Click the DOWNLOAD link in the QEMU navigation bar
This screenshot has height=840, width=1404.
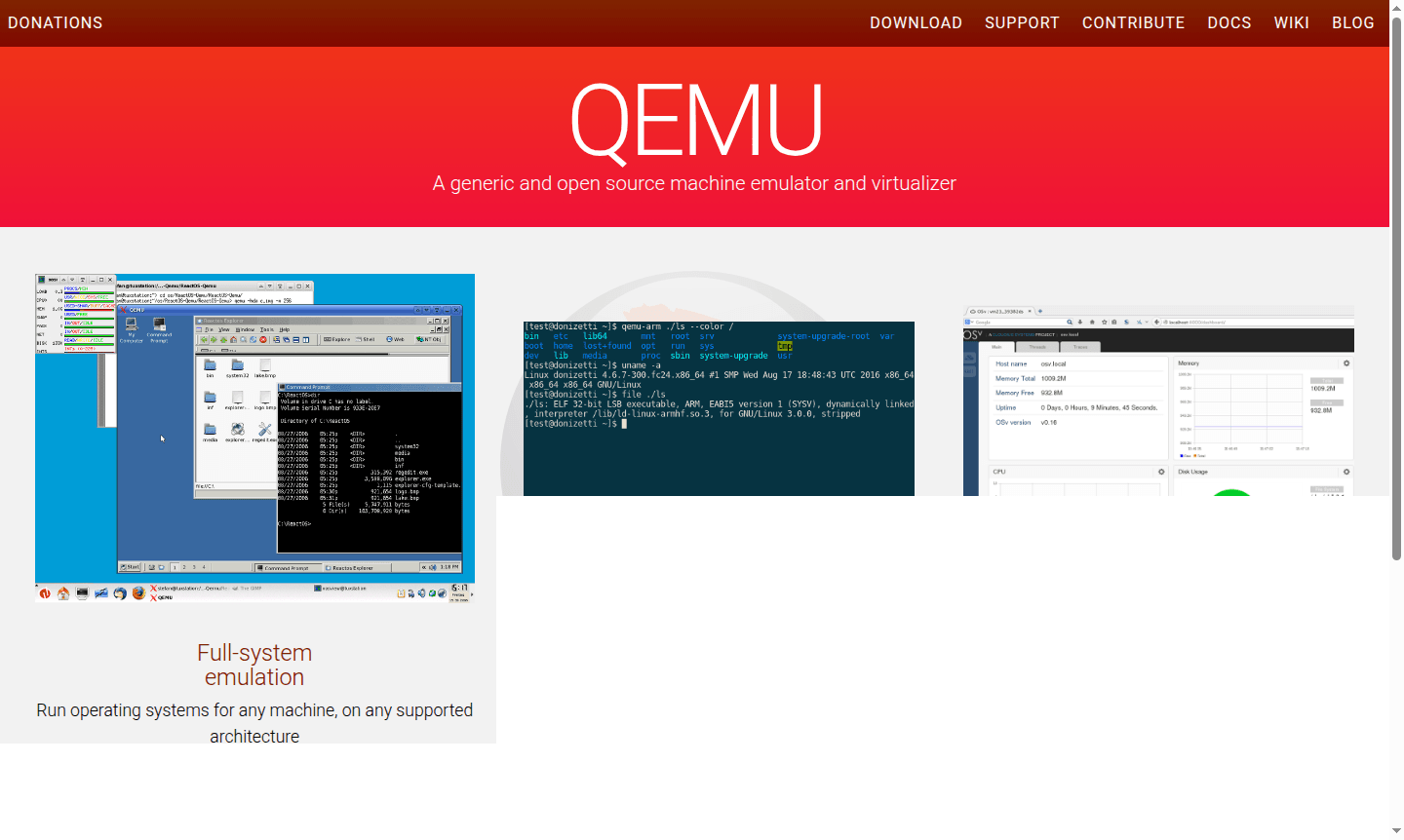[916, 22]
